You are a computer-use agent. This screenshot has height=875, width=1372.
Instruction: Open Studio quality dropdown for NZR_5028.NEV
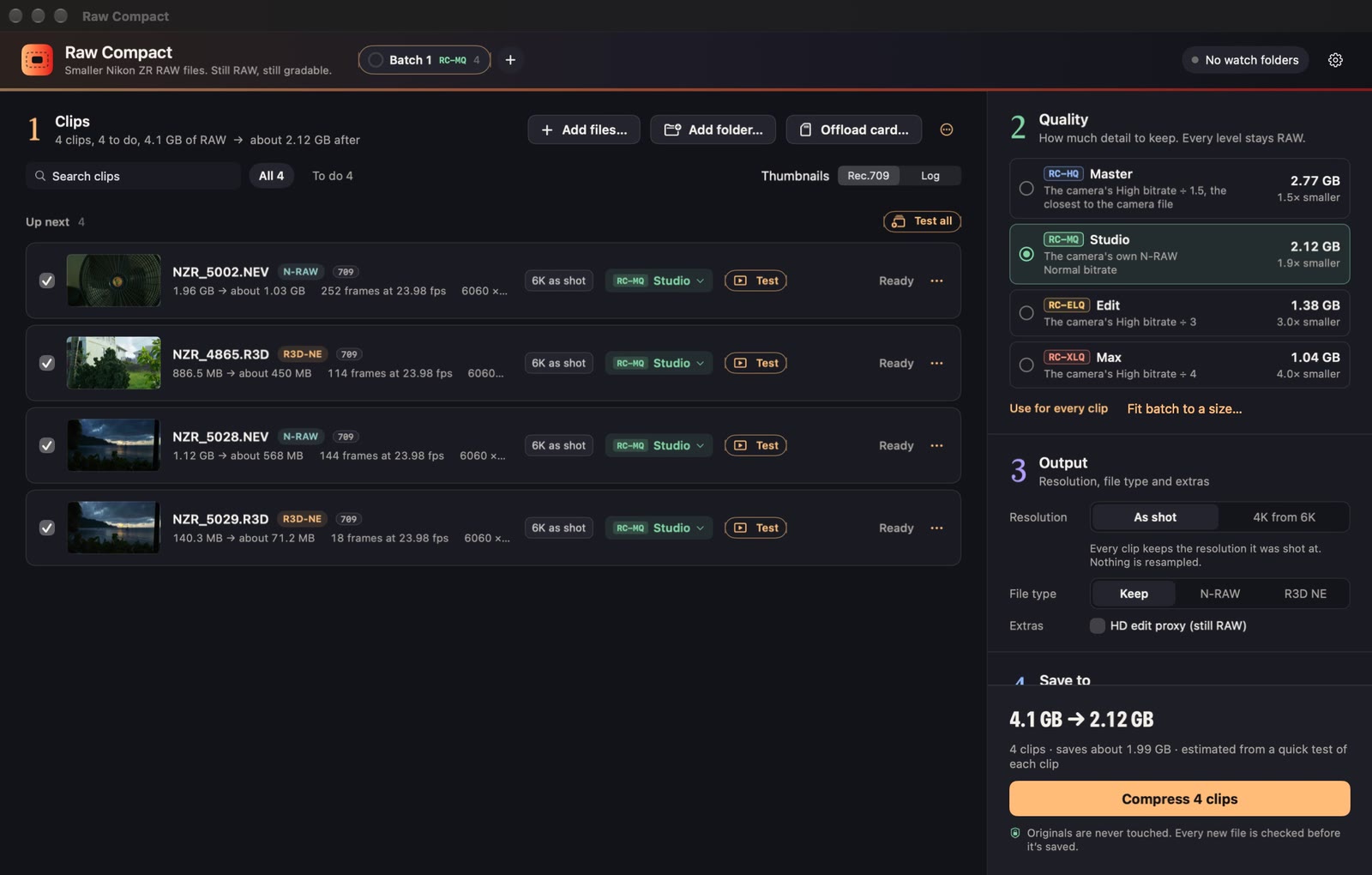659,445
